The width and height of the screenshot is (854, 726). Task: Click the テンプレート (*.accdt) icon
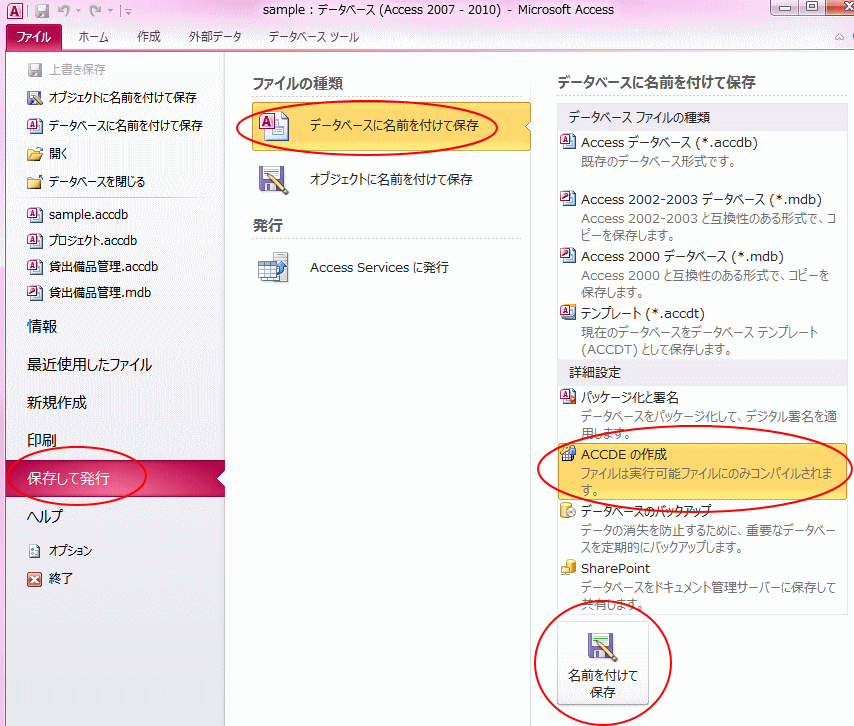tap(568, 312)
